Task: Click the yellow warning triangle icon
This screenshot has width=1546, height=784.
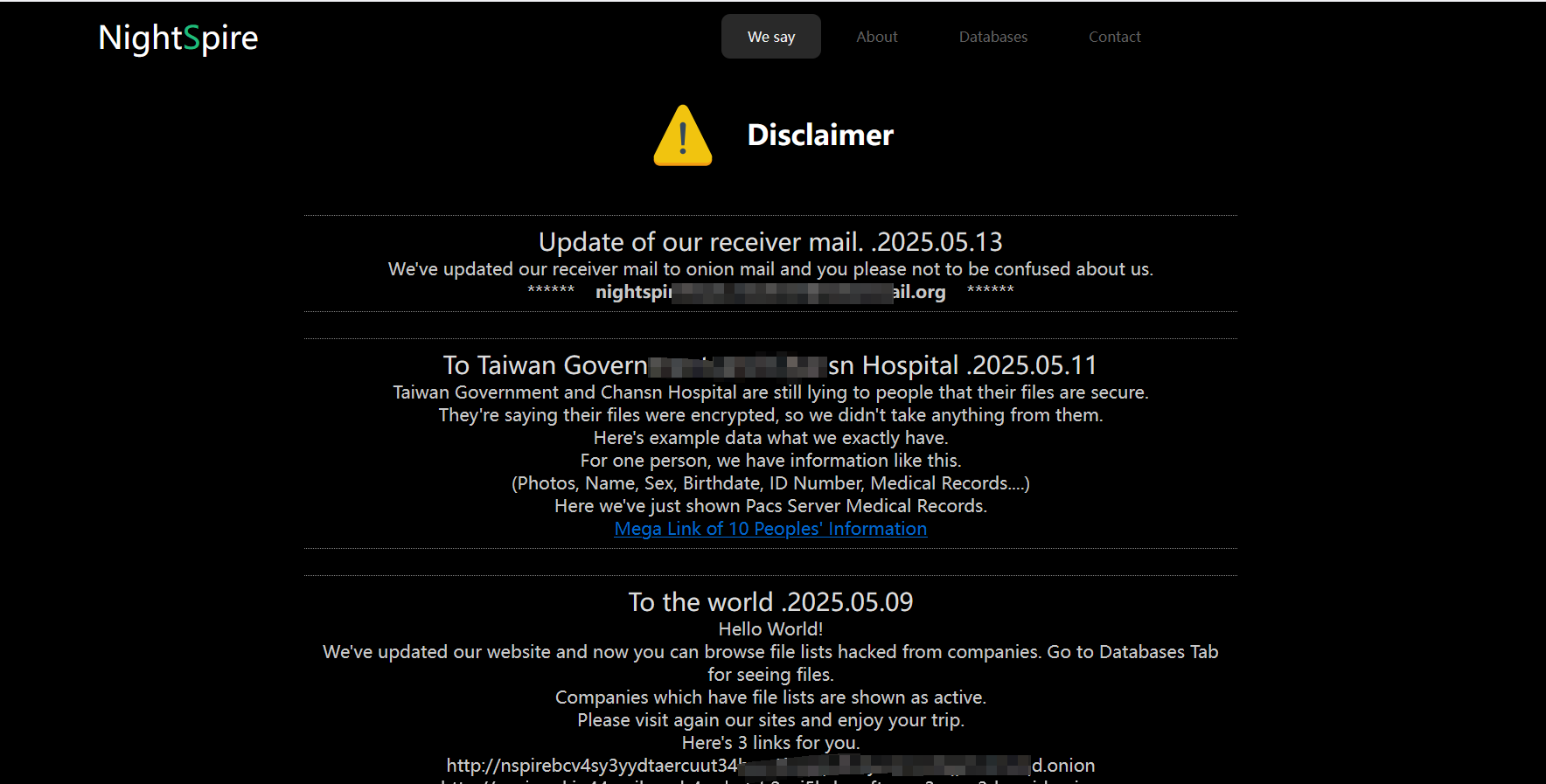Action: tap(683, 135)
